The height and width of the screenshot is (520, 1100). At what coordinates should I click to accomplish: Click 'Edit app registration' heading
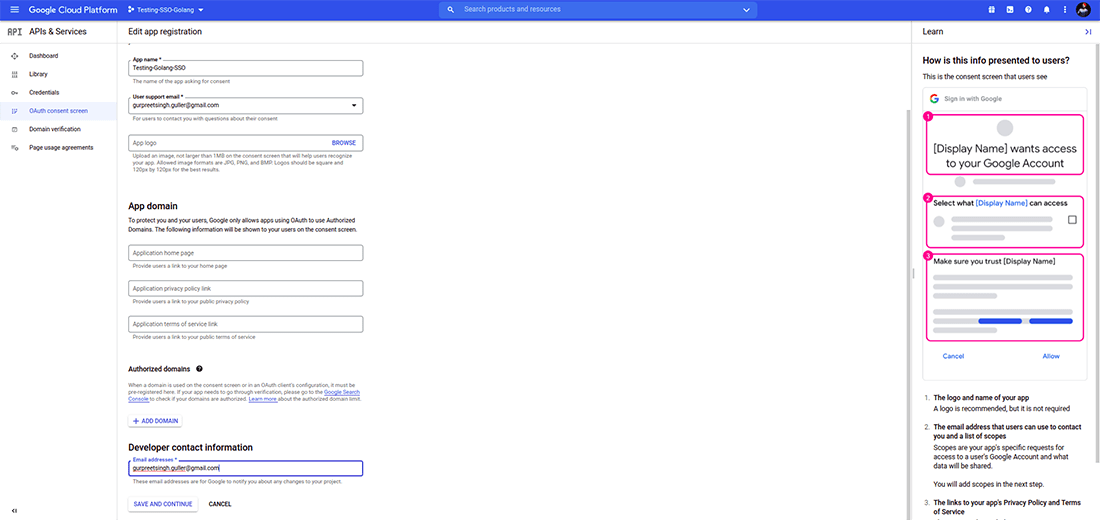165,32
